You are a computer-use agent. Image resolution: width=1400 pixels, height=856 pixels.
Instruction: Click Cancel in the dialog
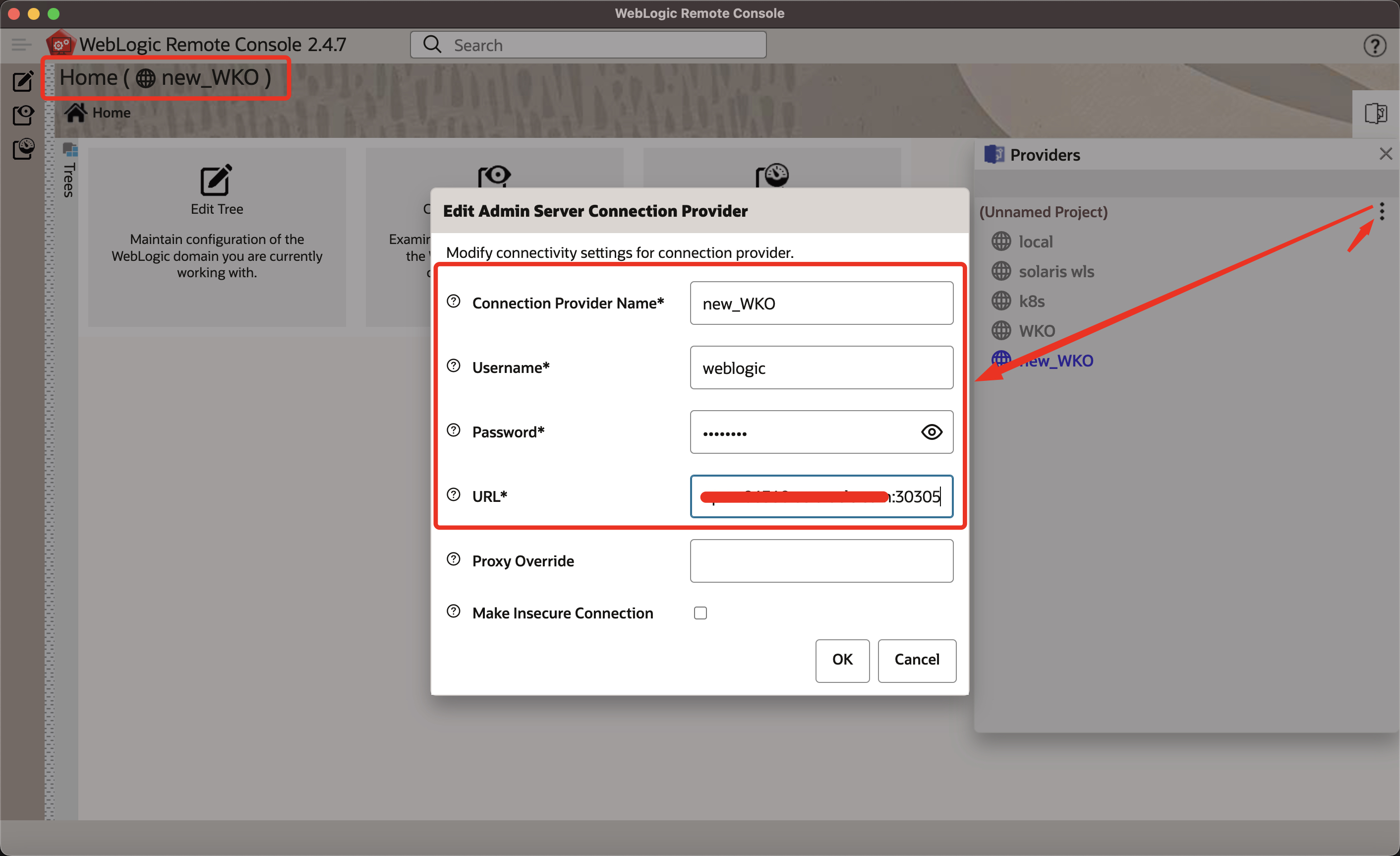(x=917, y=659)
